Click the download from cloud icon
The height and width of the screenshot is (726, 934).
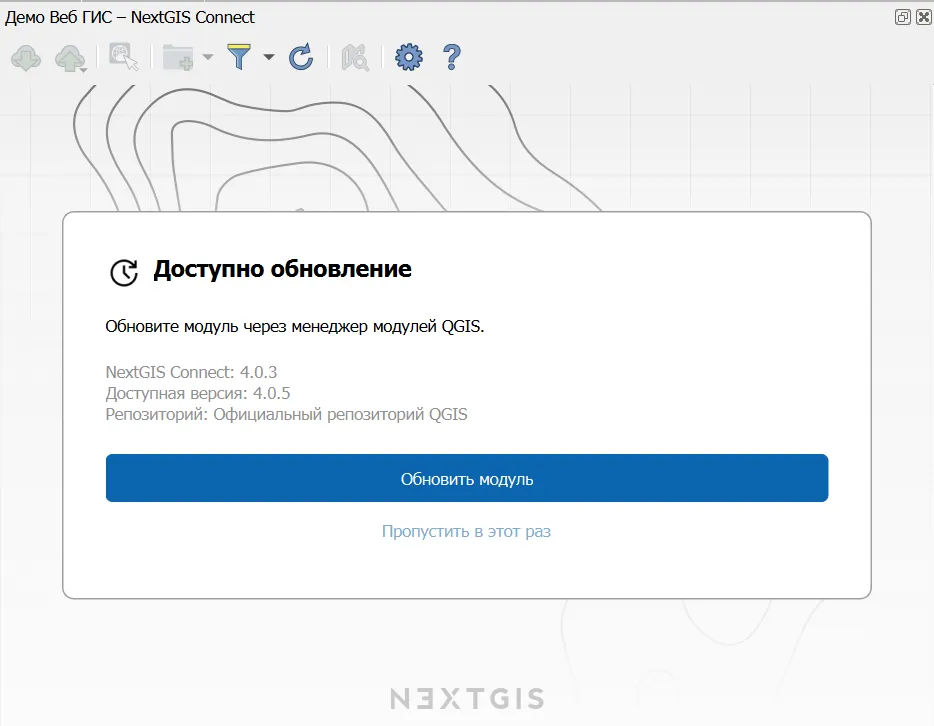(x=26, y=58)
